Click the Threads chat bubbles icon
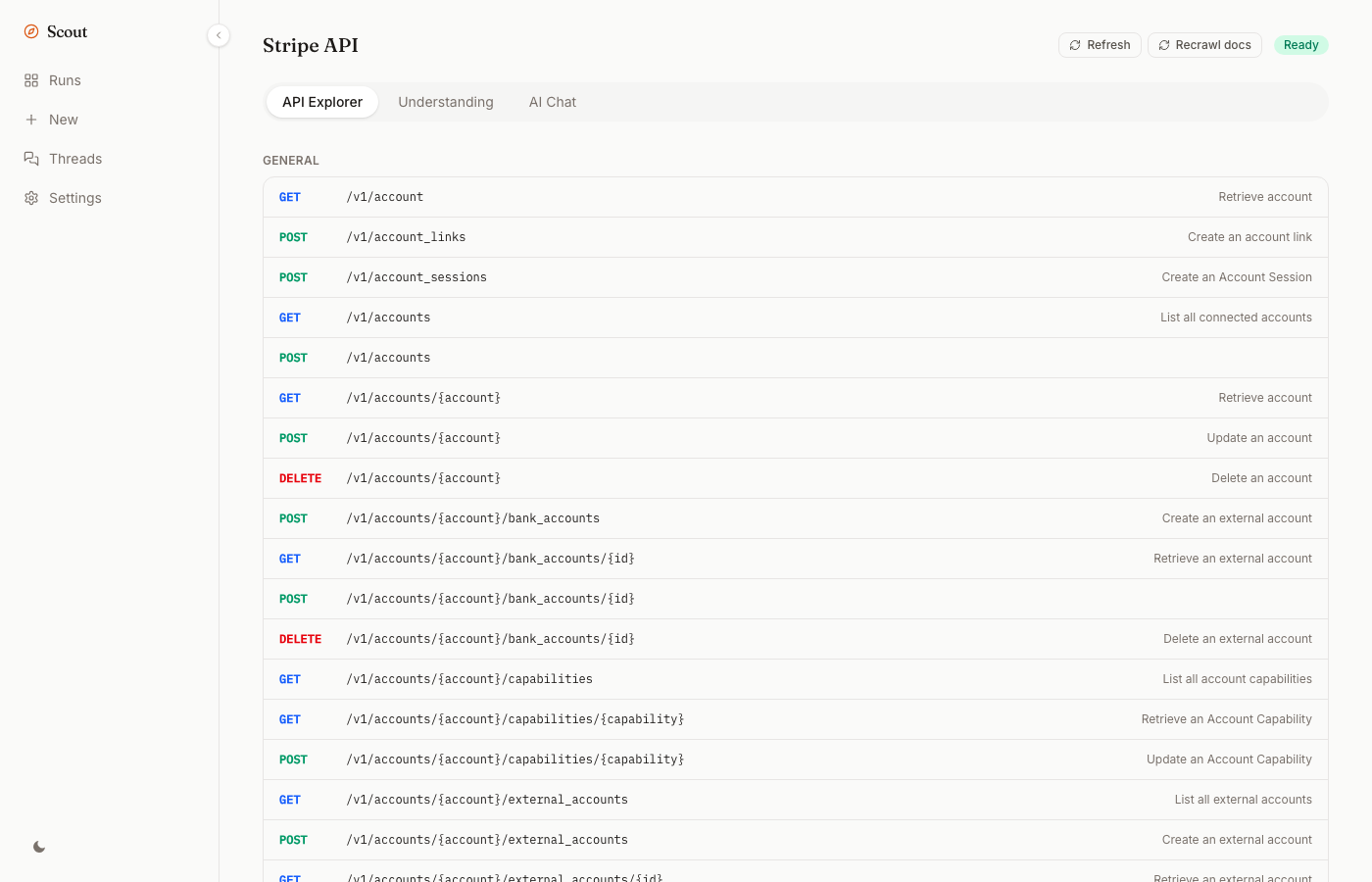Viewport: 1372px width, 882px height. (31, 159)
